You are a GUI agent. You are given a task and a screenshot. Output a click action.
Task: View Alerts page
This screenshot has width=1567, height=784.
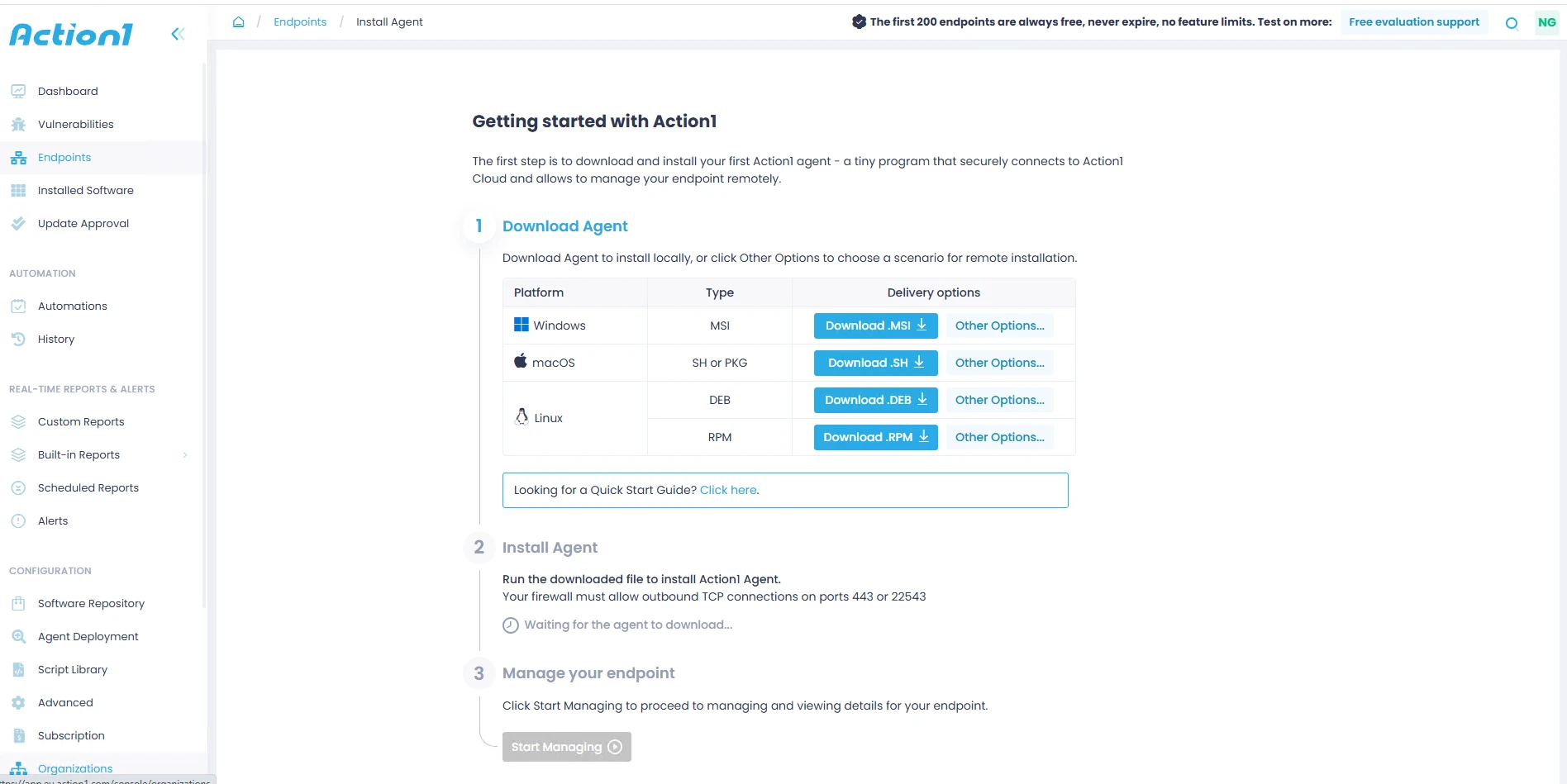click(x=53, y=521)
